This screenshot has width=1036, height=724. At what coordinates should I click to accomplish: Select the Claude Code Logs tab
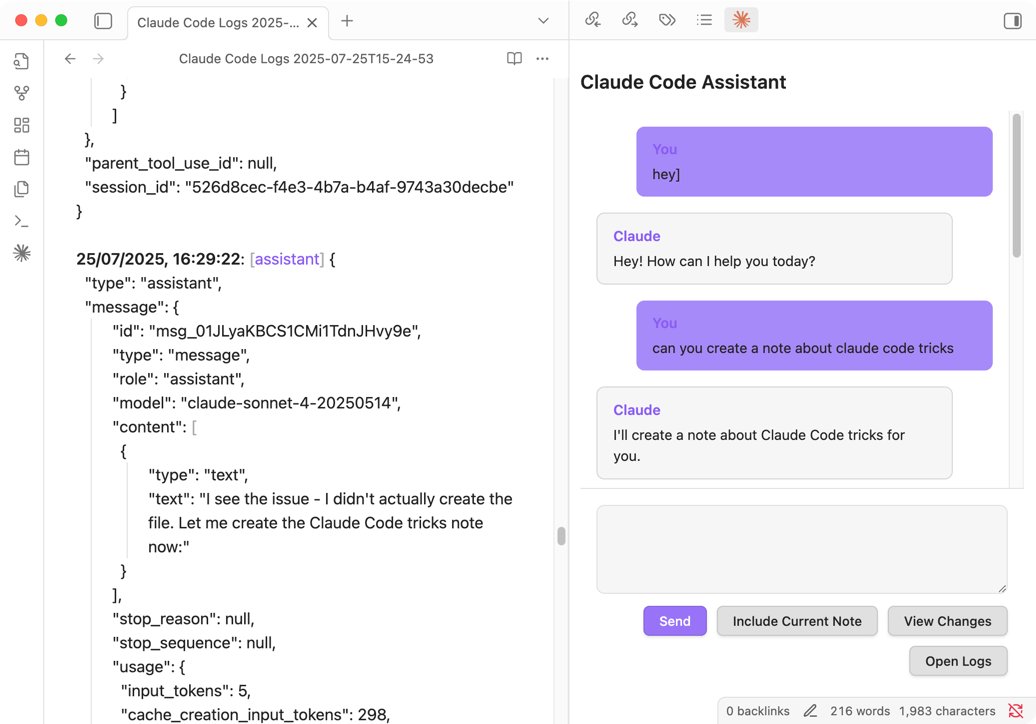coord(227,22)
